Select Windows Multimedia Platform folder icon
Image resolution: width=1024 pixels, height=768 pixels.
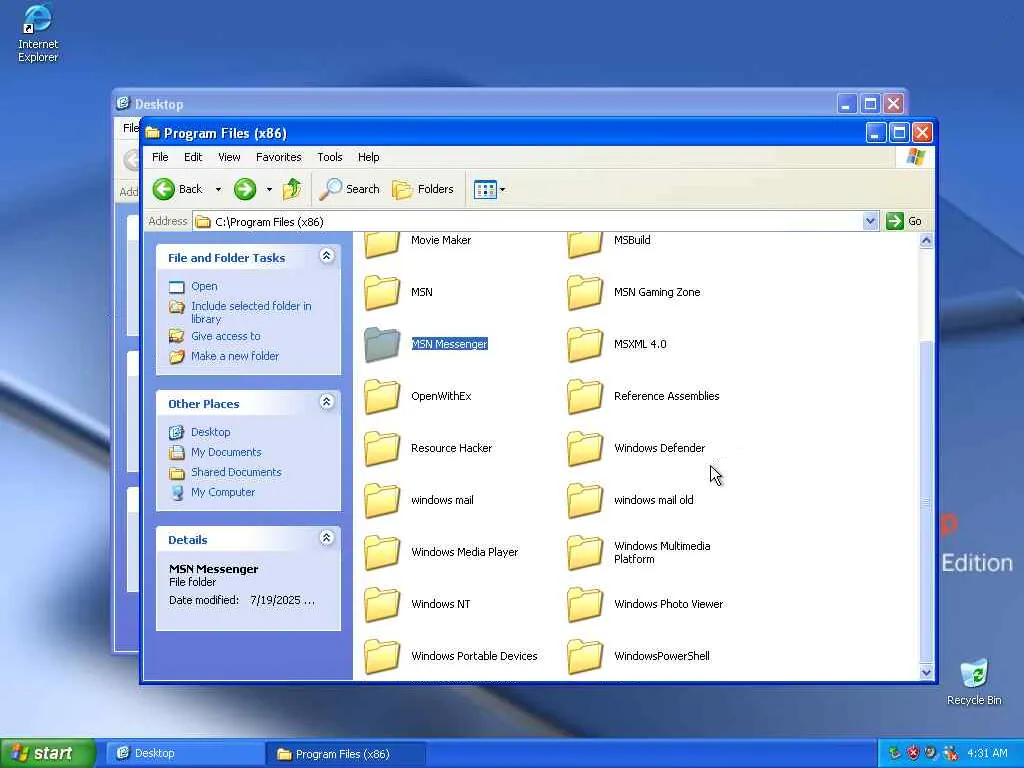(x=585, y=552)
